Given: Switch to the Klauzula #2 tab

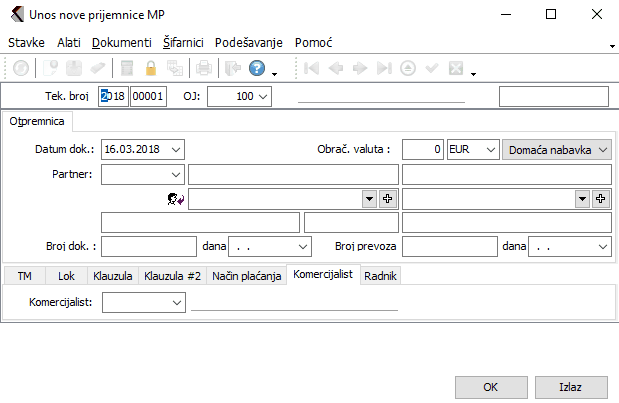Looking at the screenshot, I should pyautogui.click(x=171, y=275).
